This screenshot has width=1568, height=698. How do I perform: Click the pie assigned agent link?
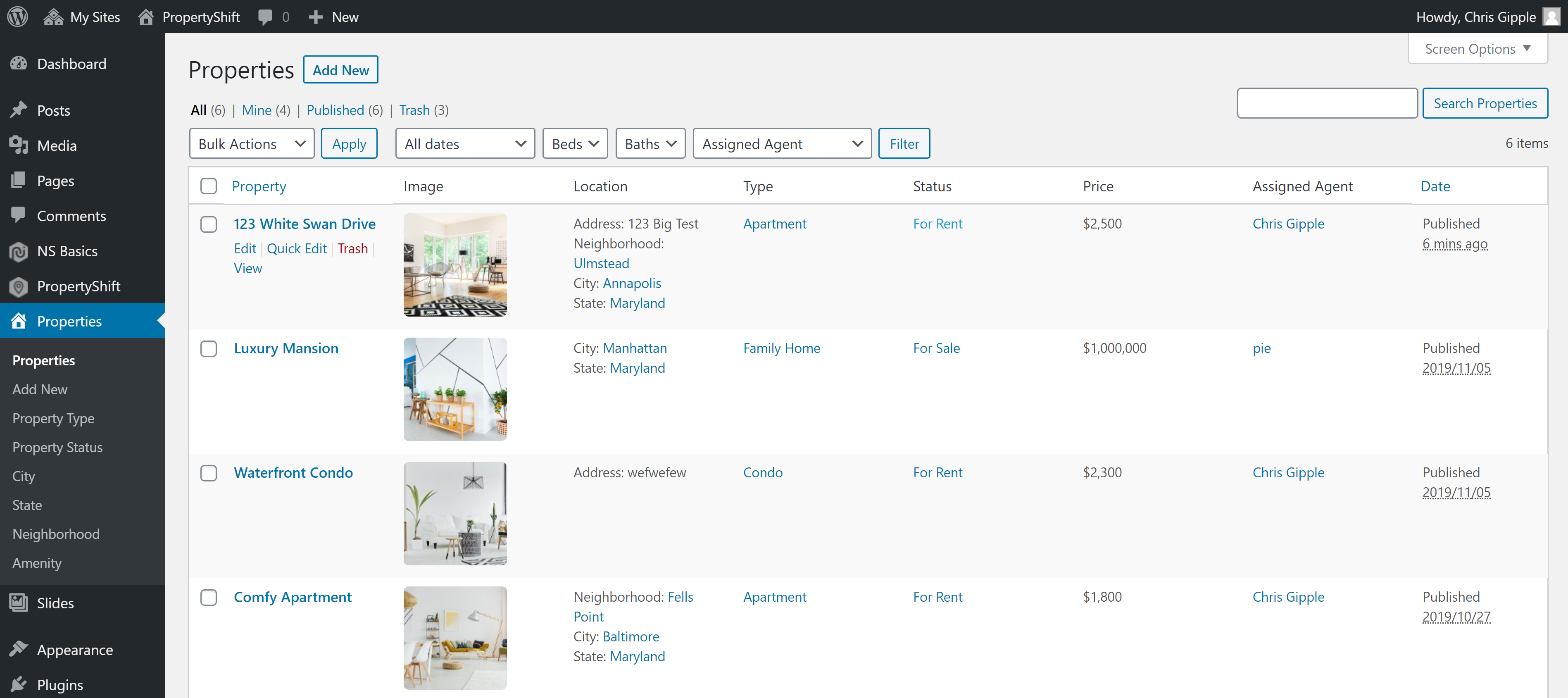1261,348
